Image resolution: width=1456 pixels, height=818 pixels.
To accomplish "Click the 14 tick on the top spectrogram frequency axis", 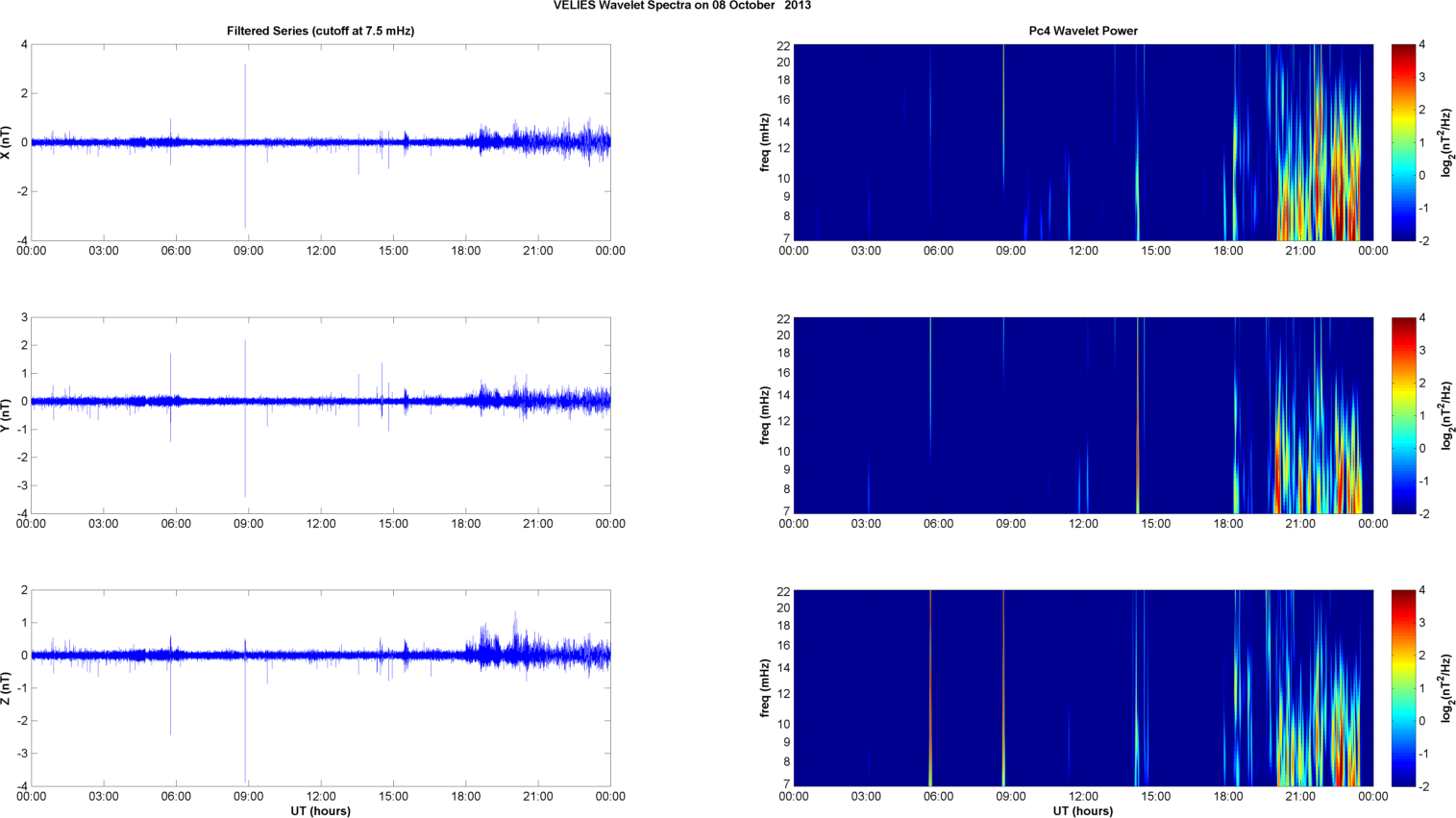I will 783,122.
